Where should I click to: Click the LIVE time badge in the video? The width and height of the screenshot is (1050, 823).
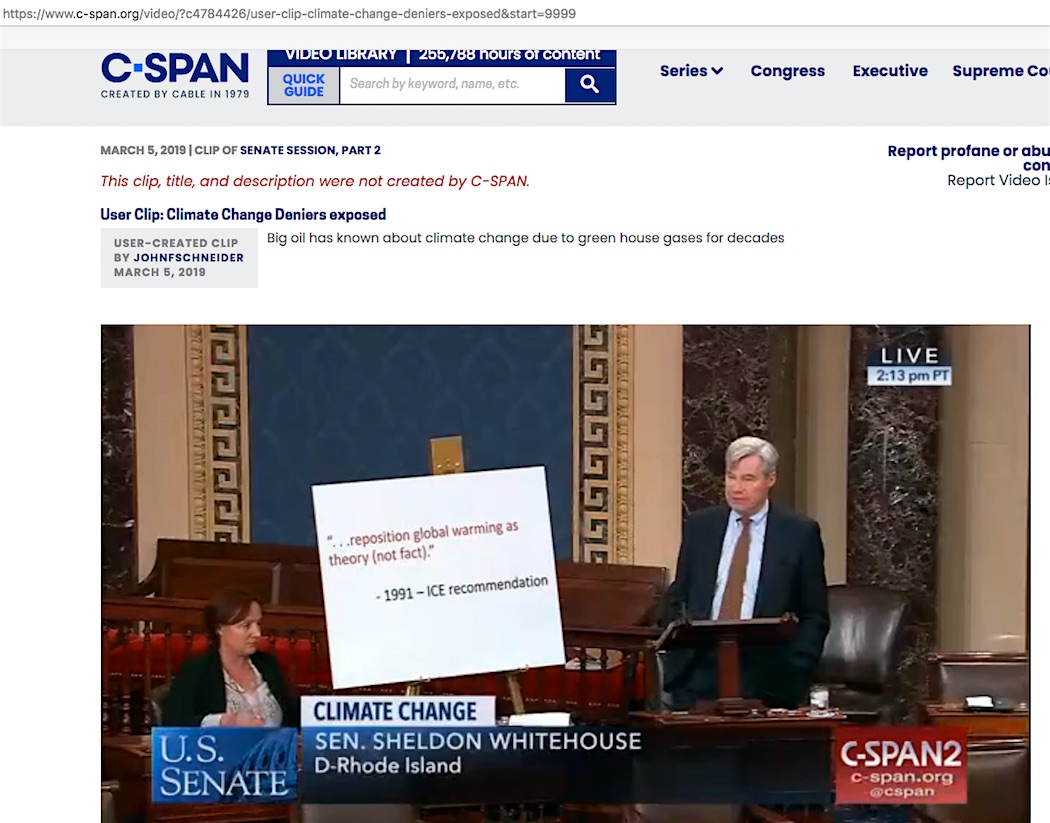(909, 366)
